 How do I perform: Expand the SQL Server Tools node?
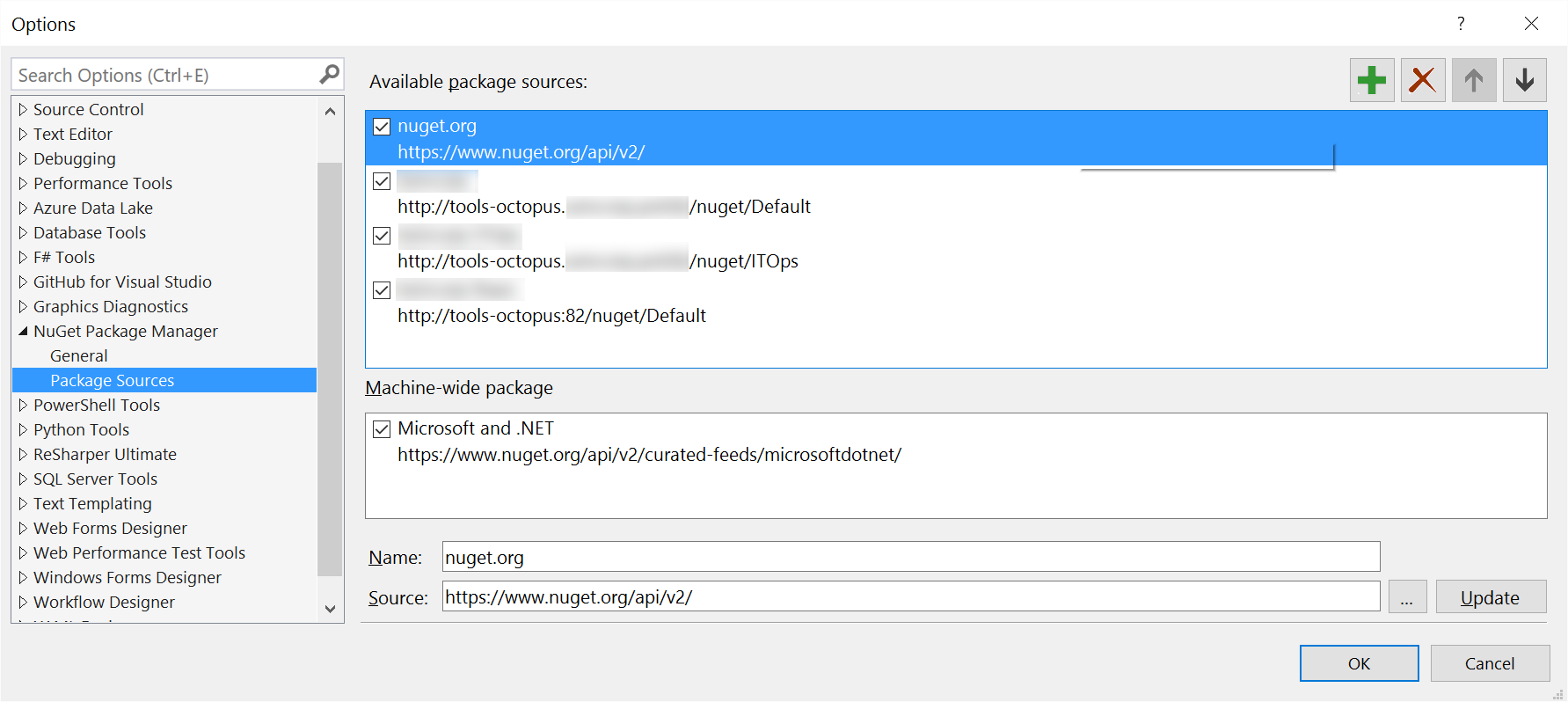[x=23, y=479]
